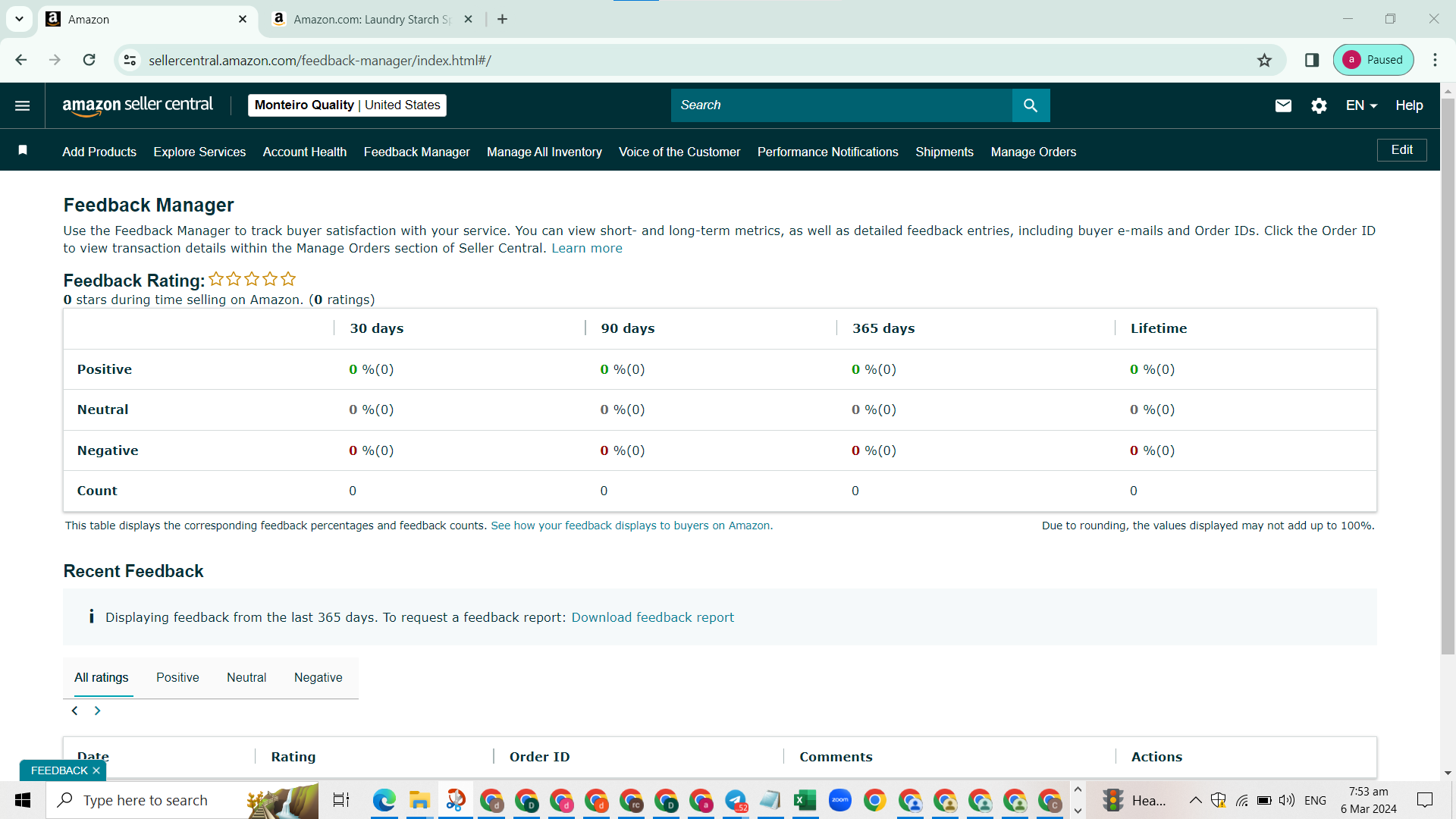The height and width of the screenshot is (819, 1456).
Task: Open the Chrome three-dot menu
Action: pos(1435,60)
